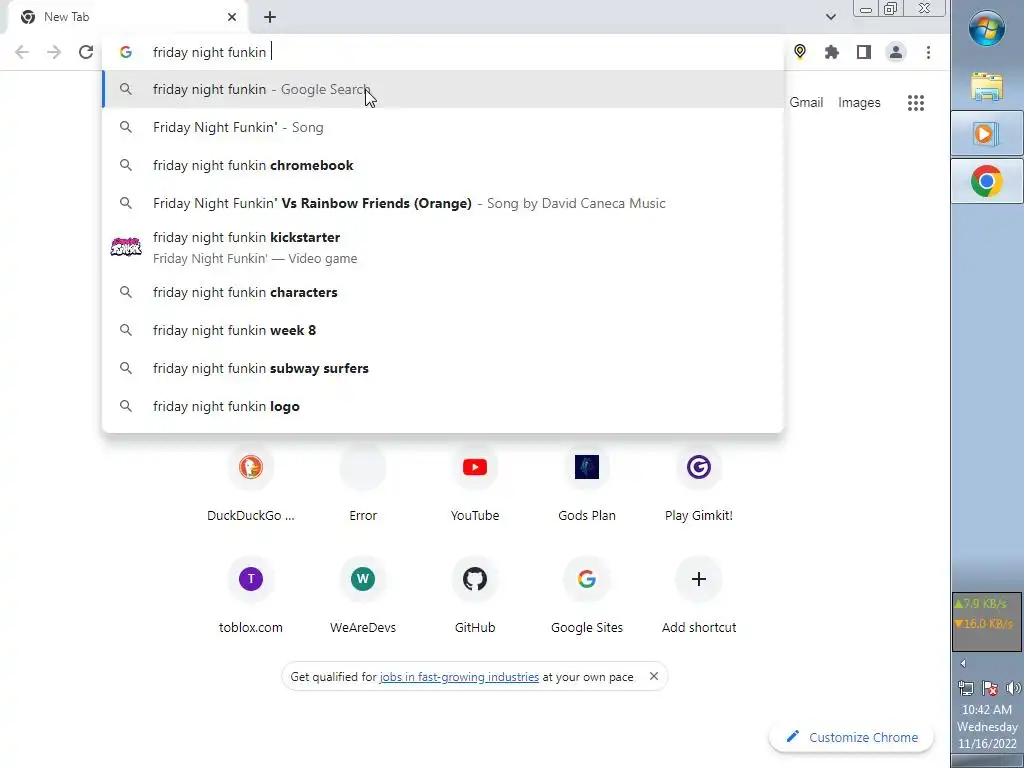Pick the 'friday night funkin chromebook' suggestion
The image size is (1024, 768).
pyautogui.click(x=443, y=165)
